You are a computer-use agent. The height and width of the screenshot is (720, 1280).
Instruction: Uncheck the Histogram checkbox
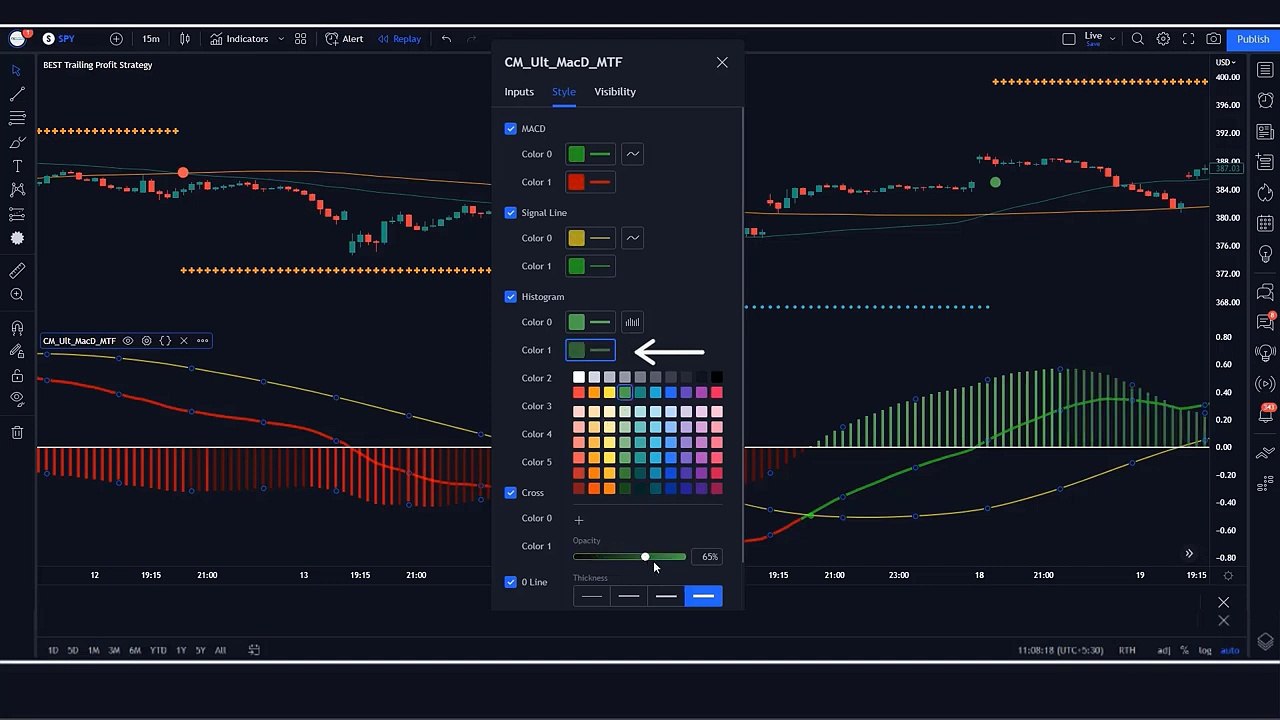coord(511,297)
